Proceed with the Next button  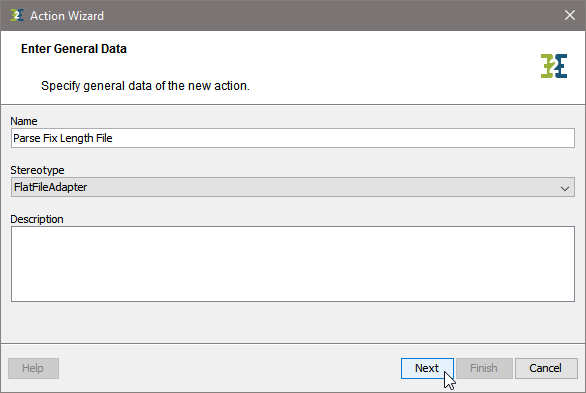pos(427,368)
